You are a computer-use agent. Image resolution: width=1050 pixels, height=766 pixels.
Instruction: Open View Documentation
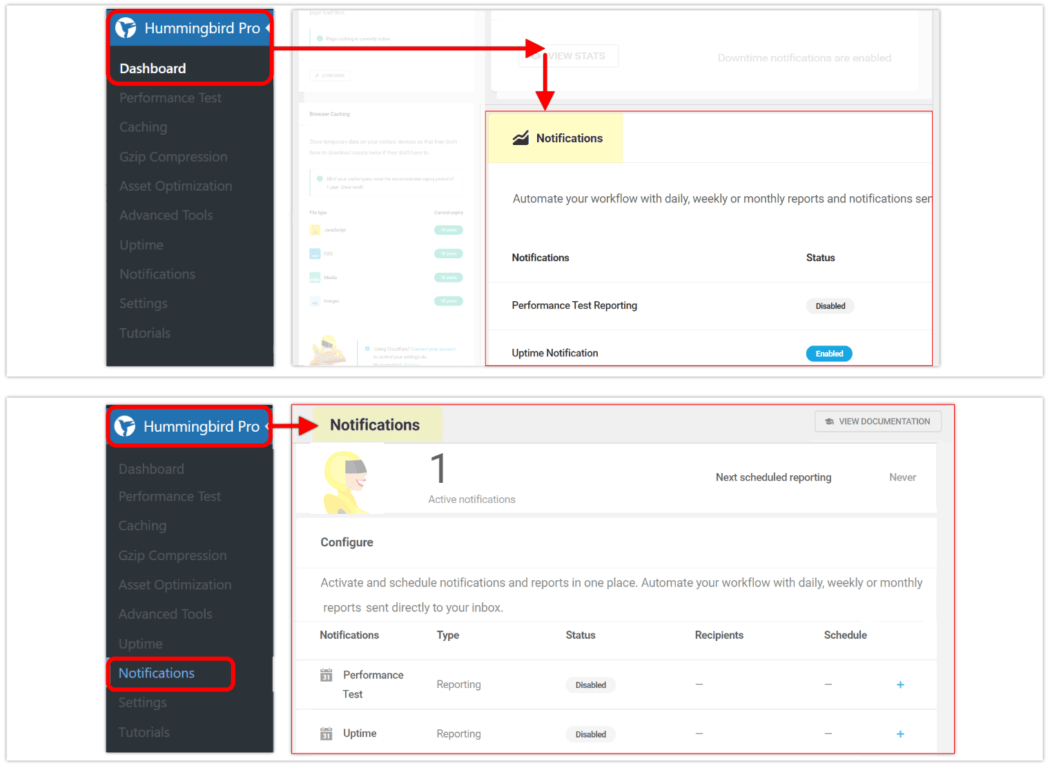[x=877, y=421]
